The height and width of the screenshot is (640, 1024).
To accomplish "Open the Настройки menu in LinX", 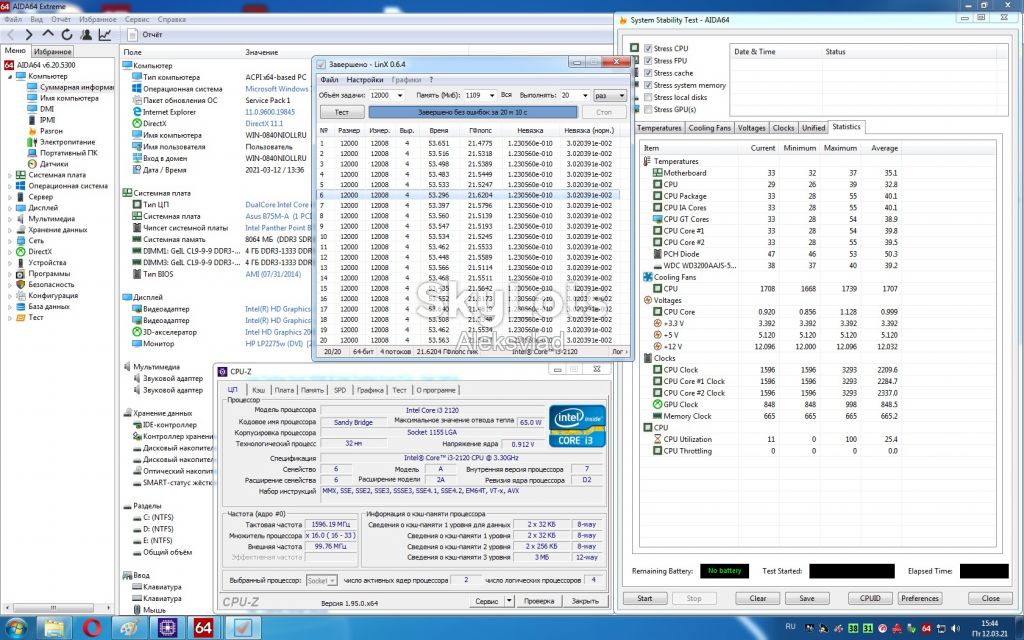I will tap(364, 80).
